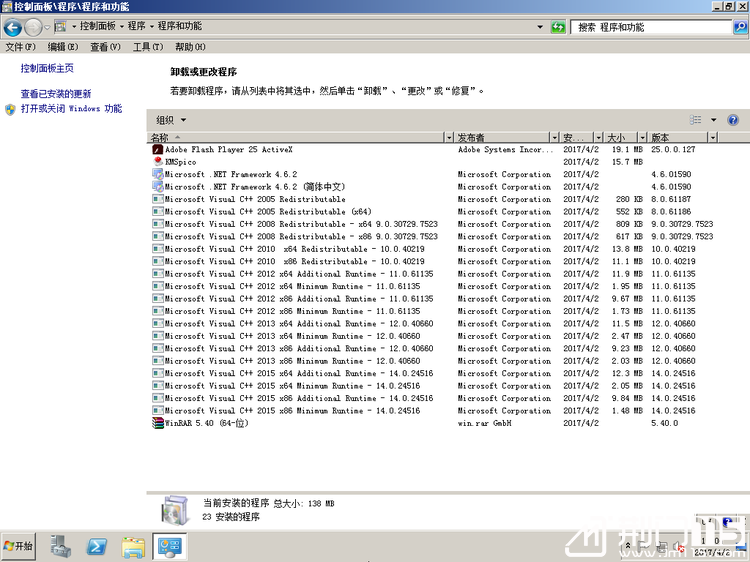Image resolution: width=750 pixels, height=562 pixels.
Task: Launch PowerShell from taskbar
Action: pos(96,546)
